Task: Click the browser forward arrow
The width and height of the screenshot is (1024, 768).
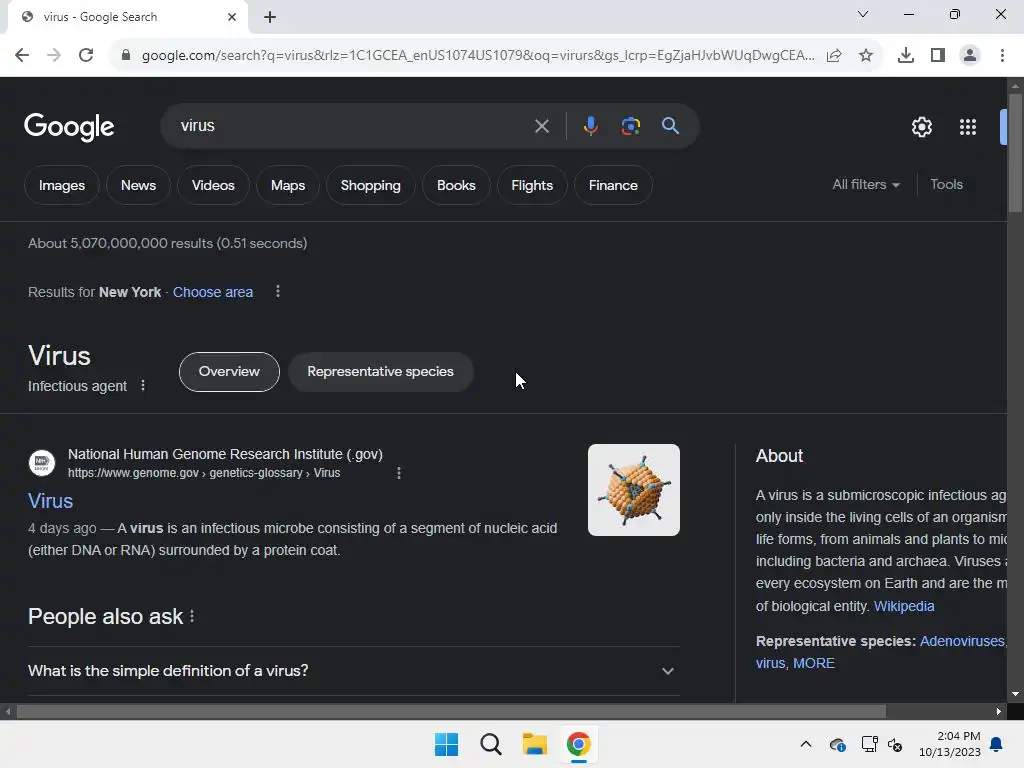Action: coord(54,55)
